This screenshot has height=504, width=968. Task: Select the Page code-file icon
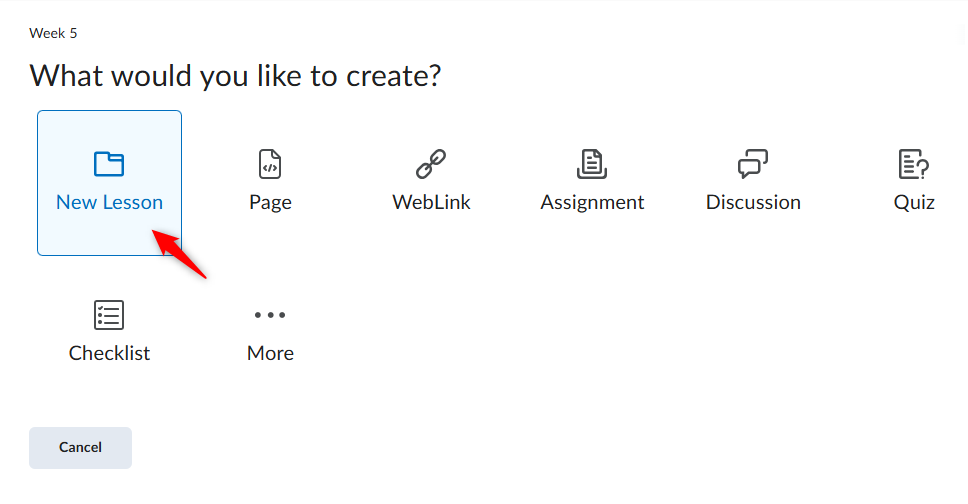(270, 164)
